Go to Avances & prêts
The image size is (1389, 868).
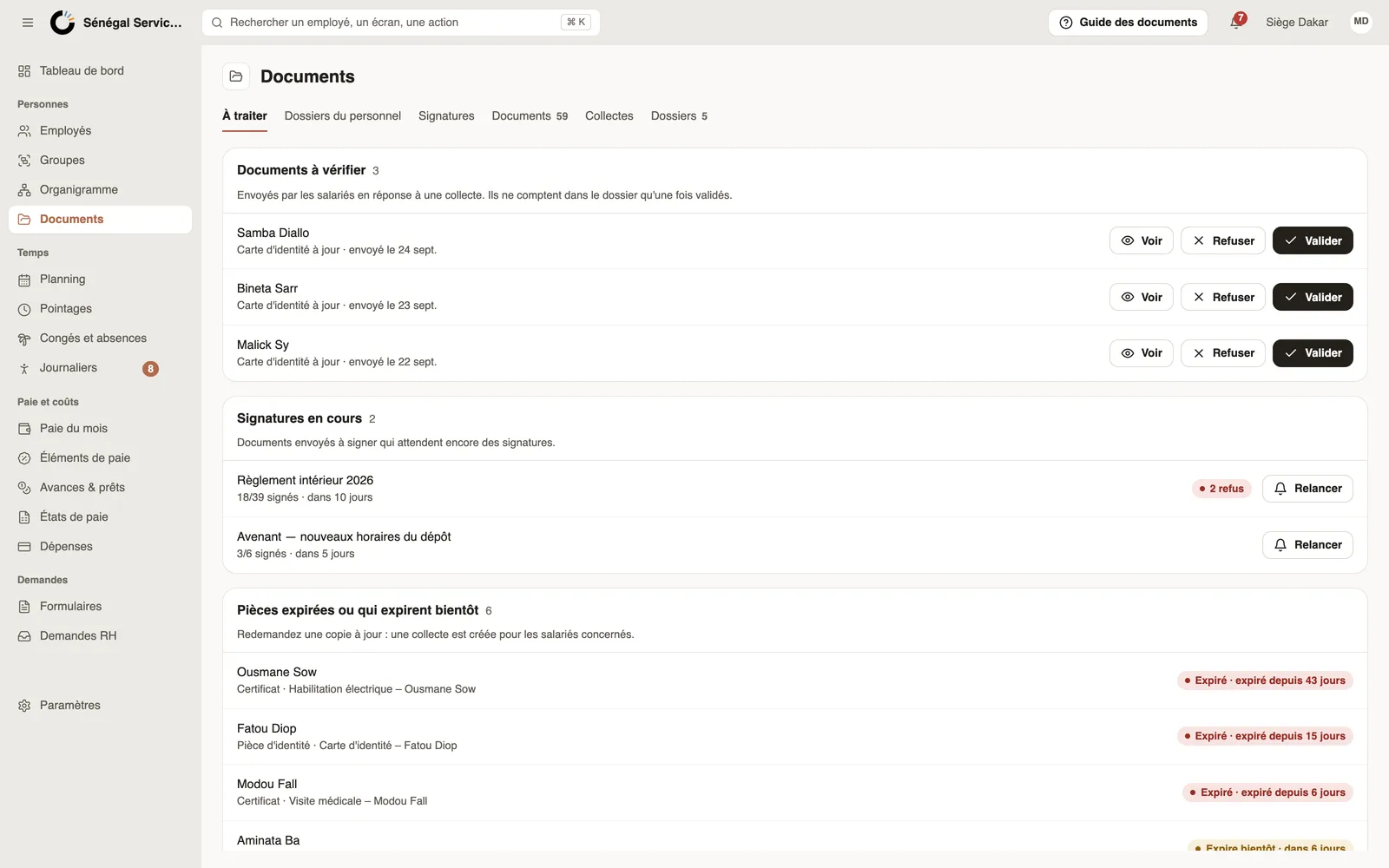[x=100, y=488]
